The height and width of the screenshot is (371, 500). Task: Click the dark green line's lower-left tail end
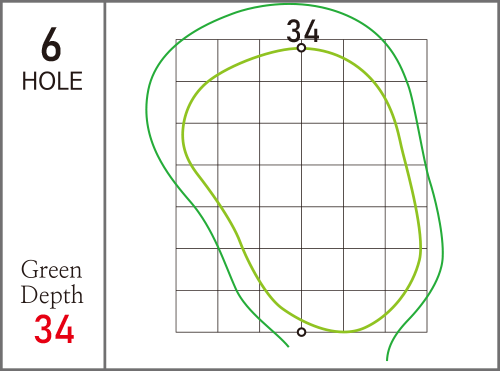point(288,346)
